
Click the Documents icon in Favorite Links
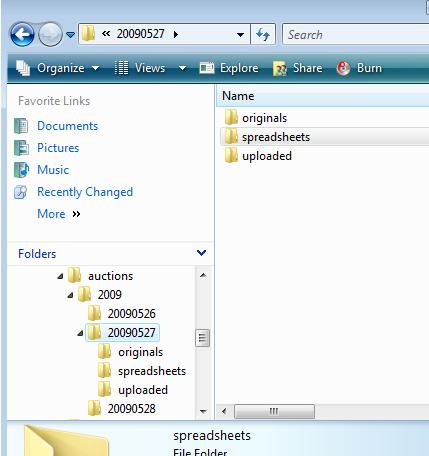tap(21, 126)
